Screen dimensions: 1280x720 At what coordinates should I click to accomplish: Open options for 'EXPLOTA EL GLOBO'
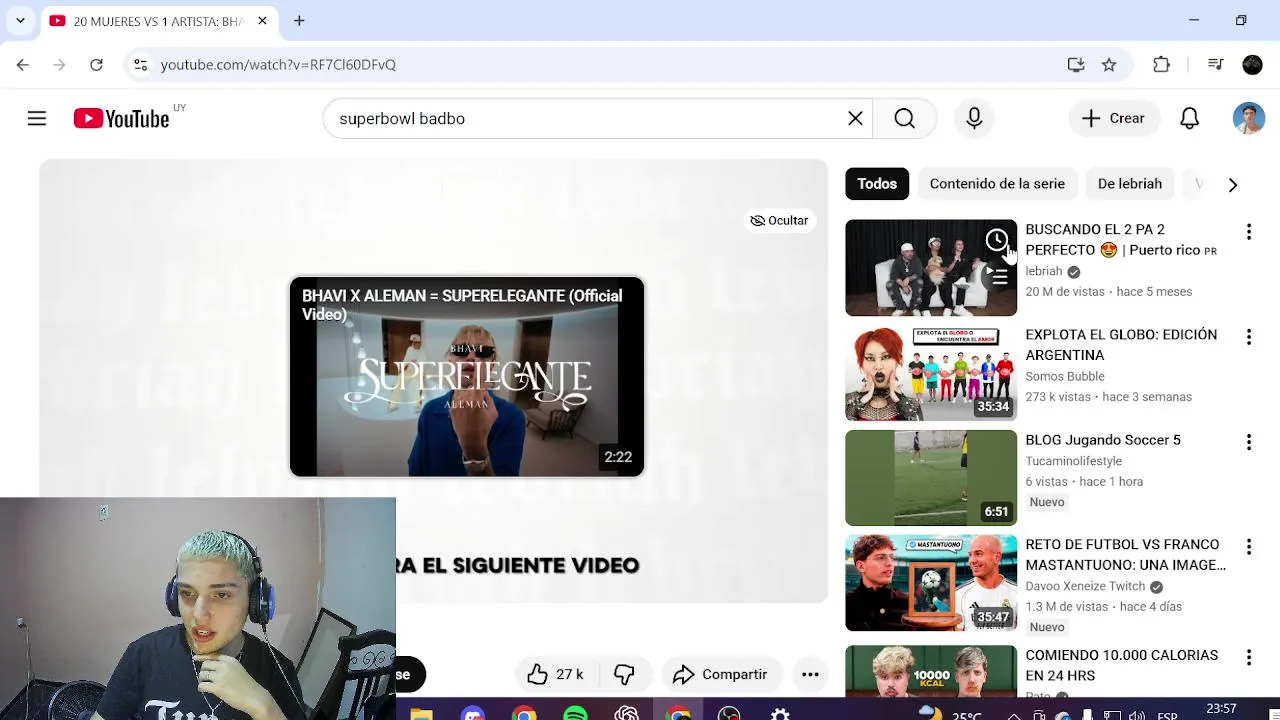coord(1249,337)
